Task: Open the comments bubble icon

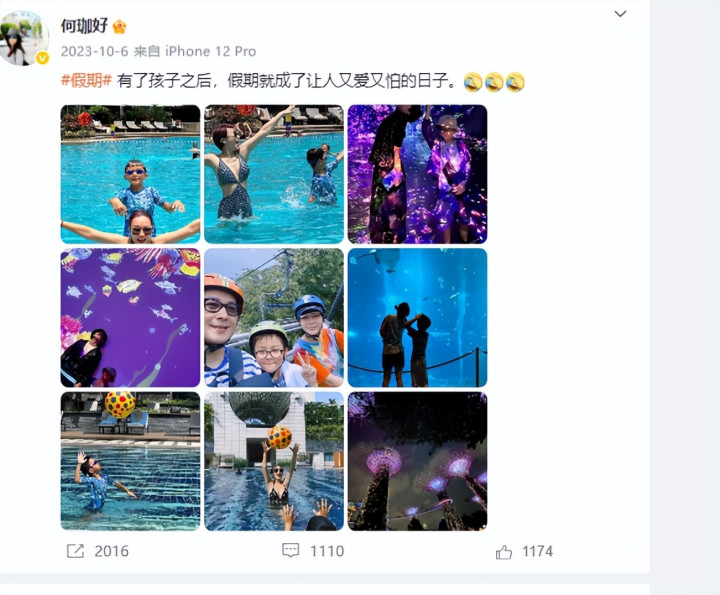Action: (290, 550)
